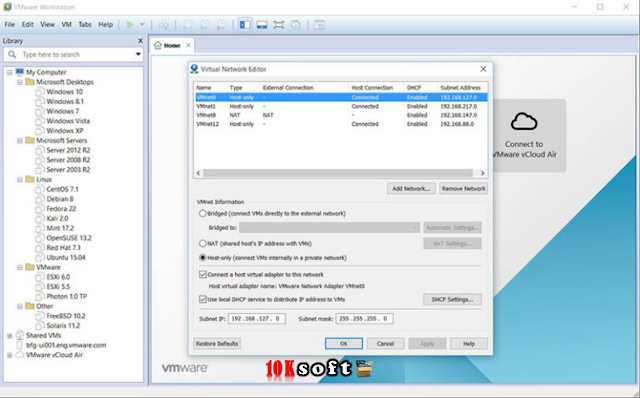Collapse the Microsoft Servers folder

[19, 140]
